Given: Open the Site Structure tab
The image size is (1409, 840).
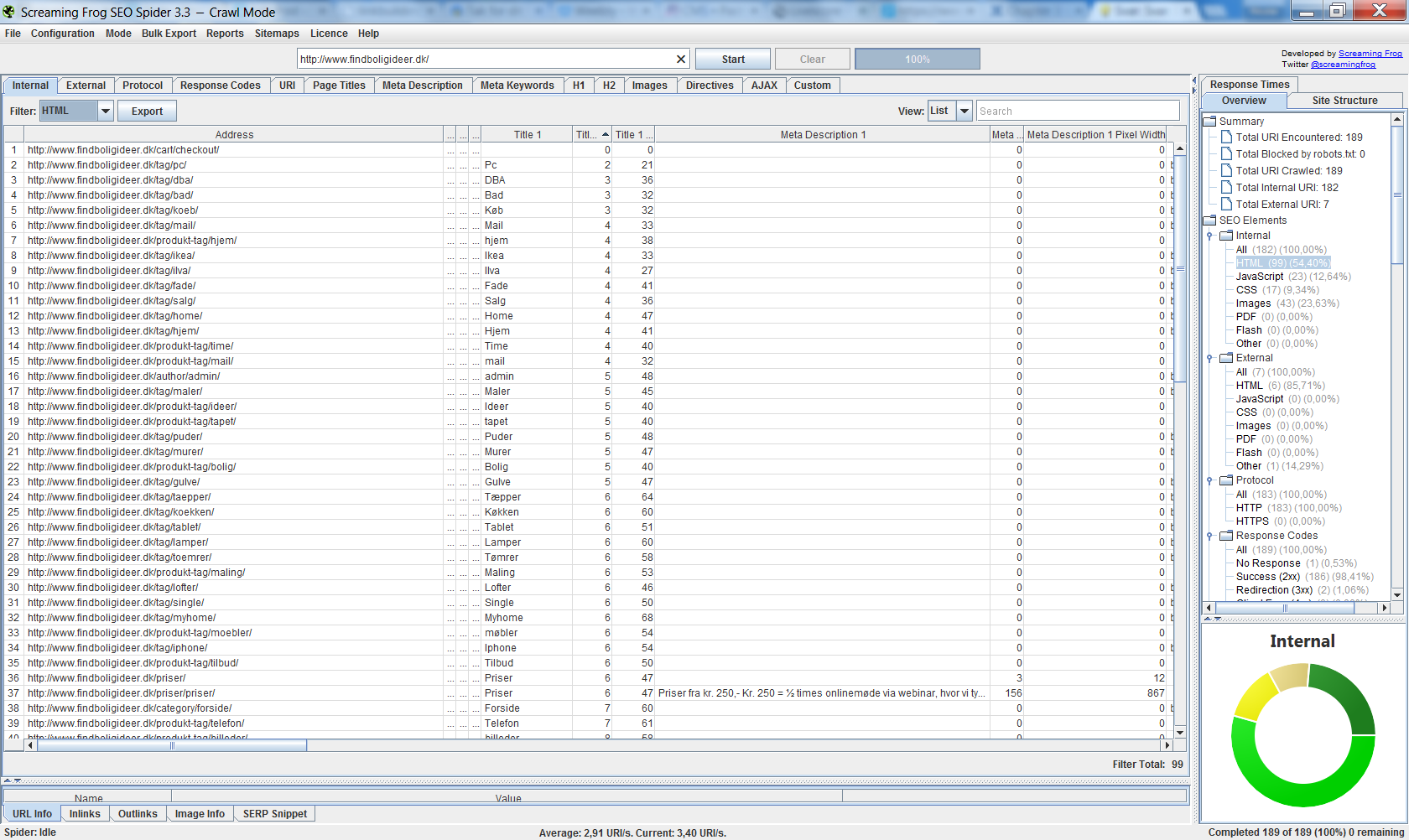Looking at the screenshot, I should pyautogui.click(x=1344, y=101).
